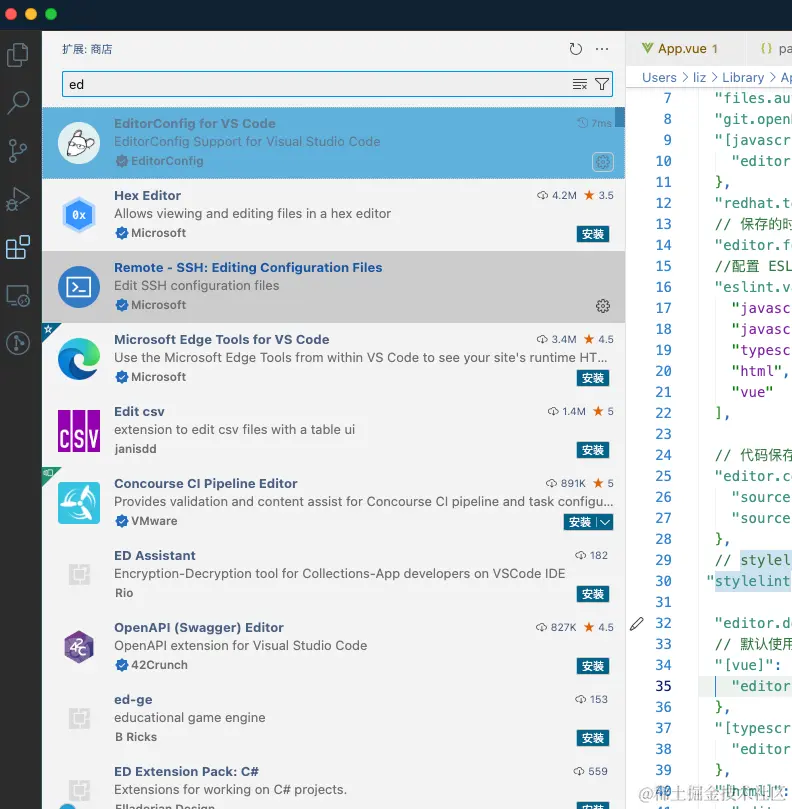Open the Git graph icon in activity bar
Viewport: 792px width, 809px height.
(18, 343)
